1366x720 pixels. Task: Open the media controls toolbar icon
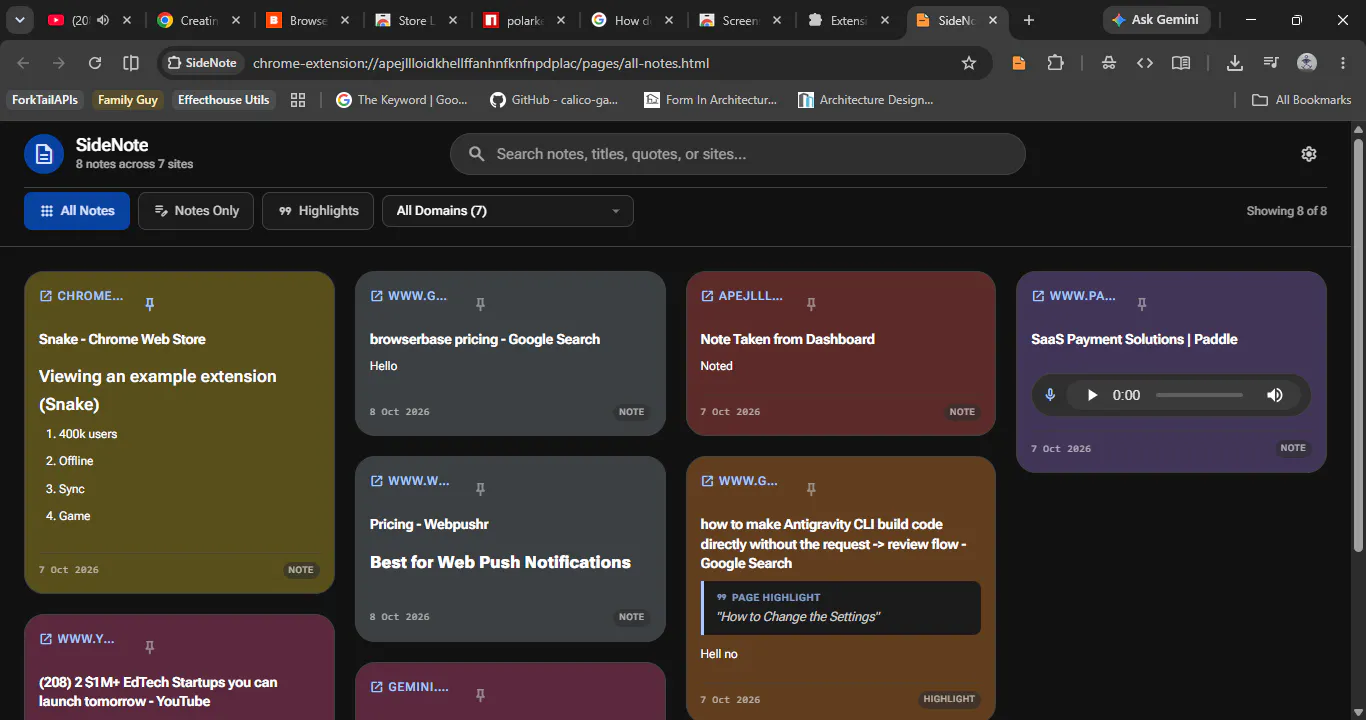click(x=1271, y=63)
